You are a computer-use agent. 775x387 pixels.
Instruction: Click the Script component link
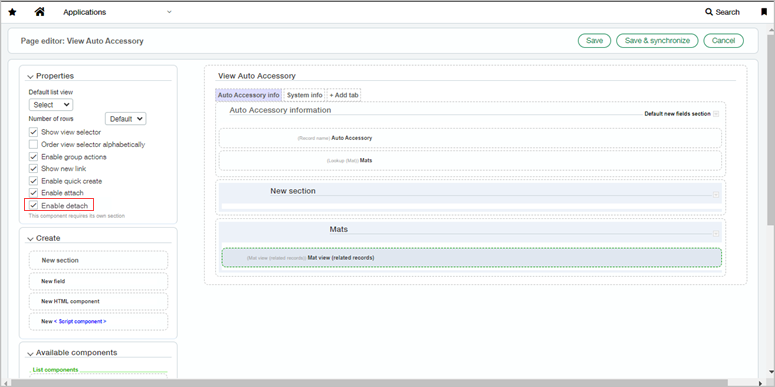[80, 321]
